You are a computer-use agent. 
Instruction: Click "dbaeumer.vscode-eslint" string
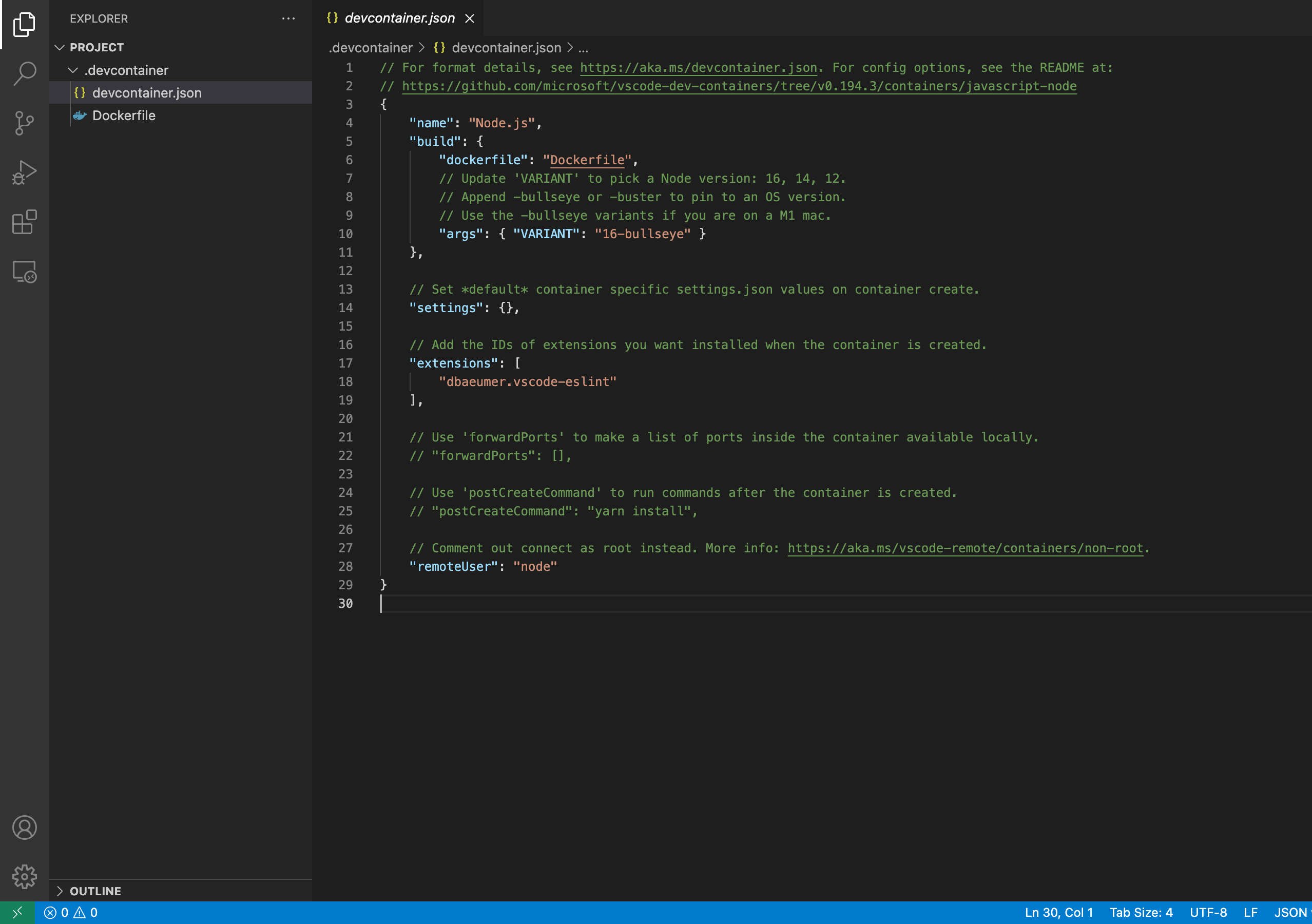click(528, 382)
